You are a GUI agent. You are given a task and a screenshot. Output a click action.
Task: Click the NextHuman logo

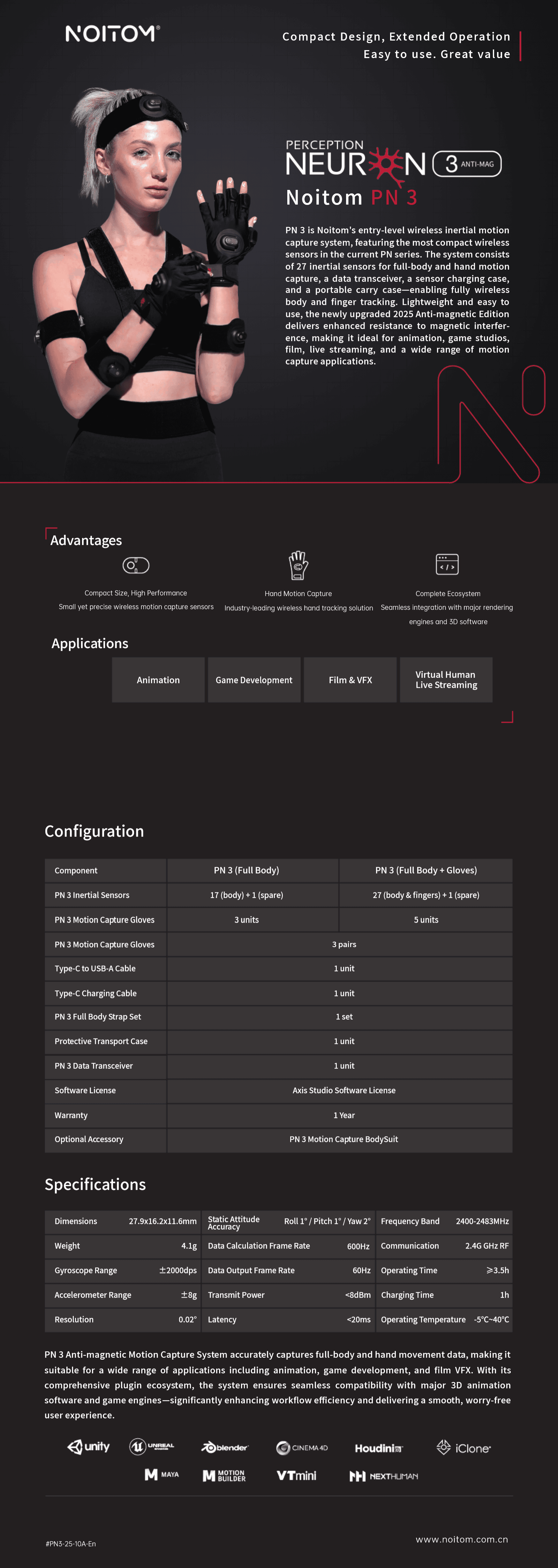[384, 1476]
